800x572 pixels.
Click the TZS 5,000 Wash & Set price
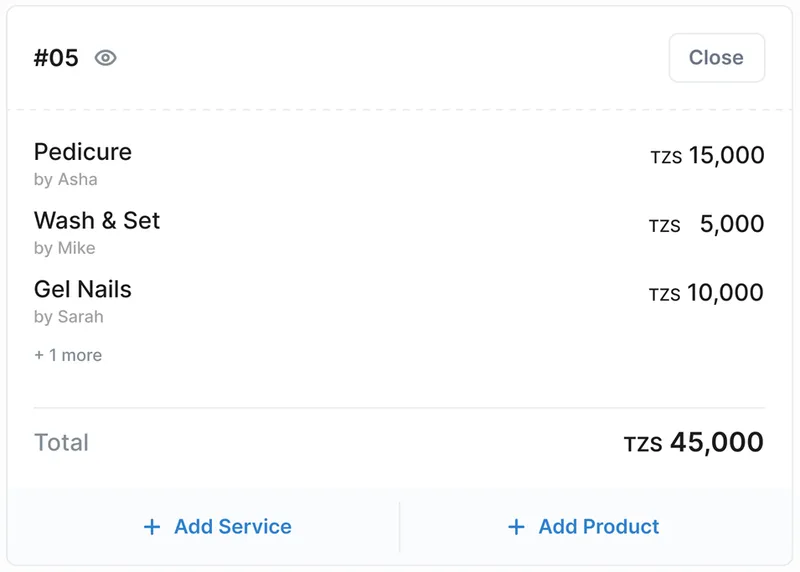click(706, 224)
